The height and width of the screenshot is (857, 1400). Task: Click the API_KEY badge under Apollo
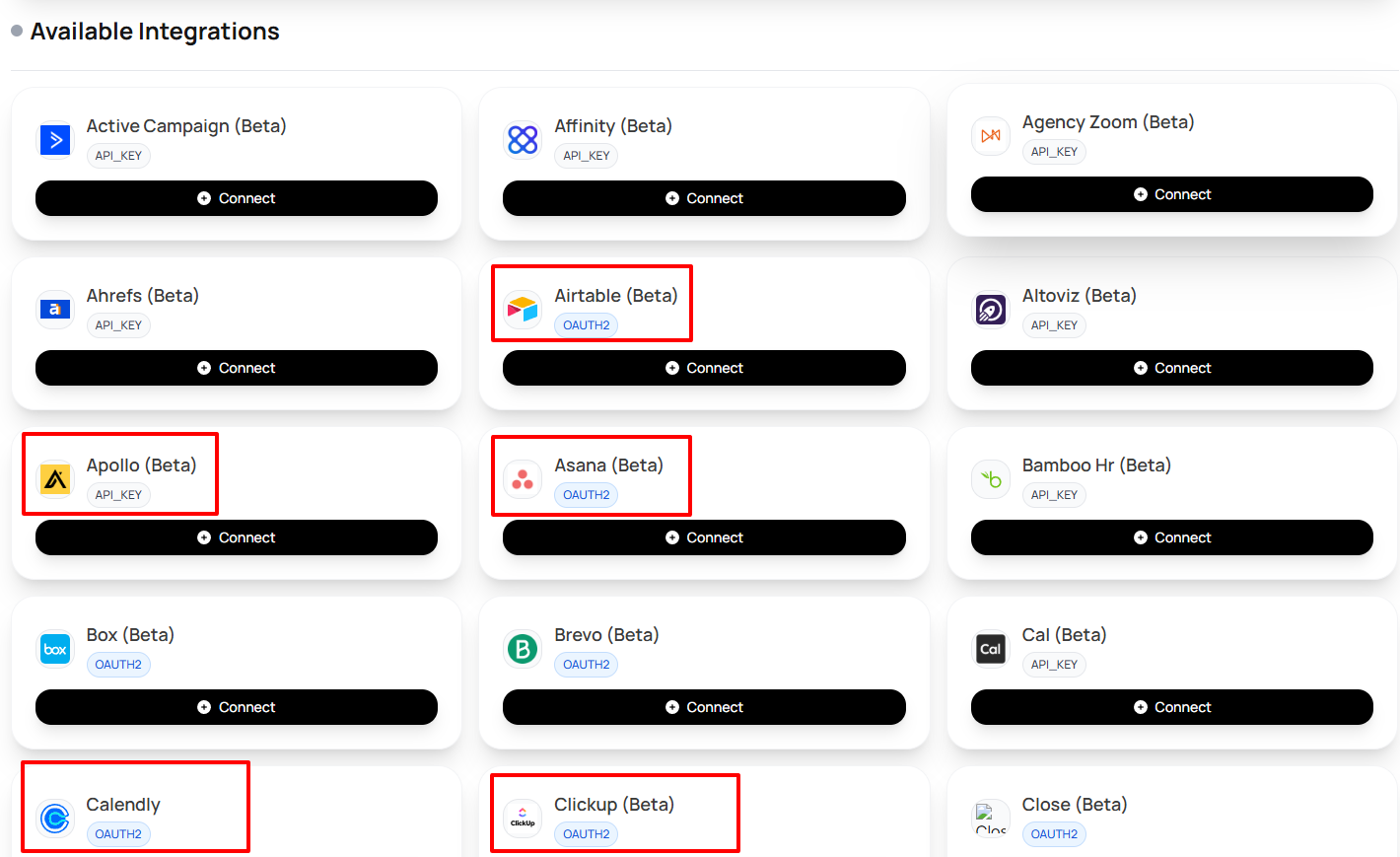tap(118, 495)
